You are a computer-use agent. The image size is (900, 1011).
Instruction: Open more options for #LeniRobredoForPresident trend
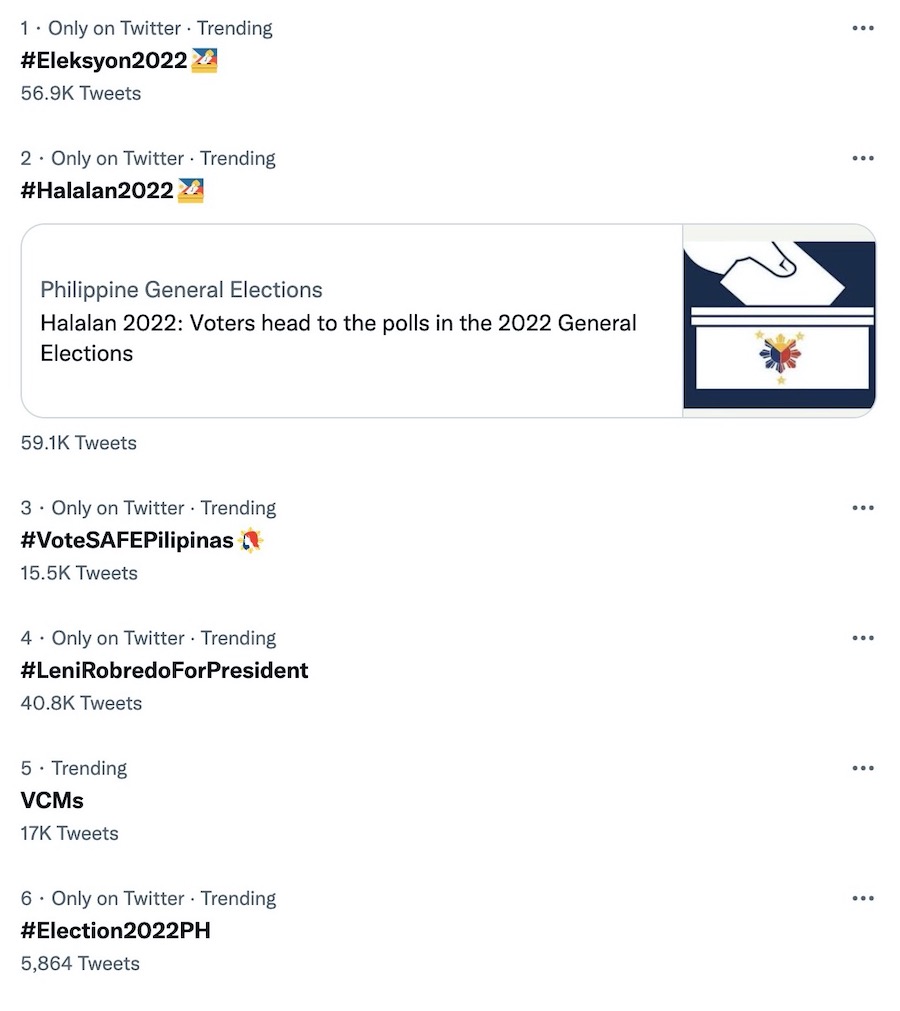(x=862, y=638)
